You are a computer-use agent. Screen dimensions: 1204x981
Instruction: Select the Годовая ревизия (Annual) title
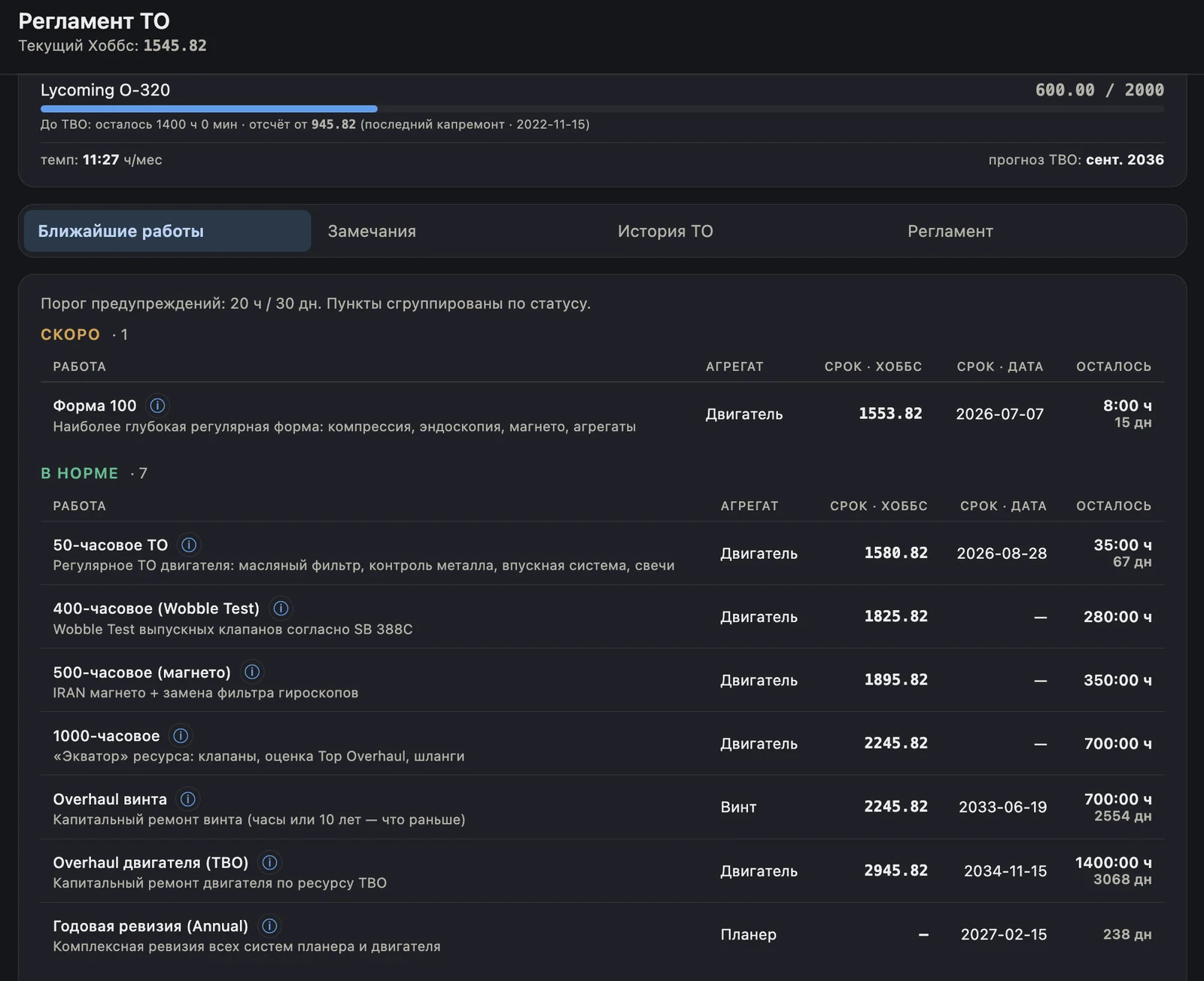click(150, 926)
